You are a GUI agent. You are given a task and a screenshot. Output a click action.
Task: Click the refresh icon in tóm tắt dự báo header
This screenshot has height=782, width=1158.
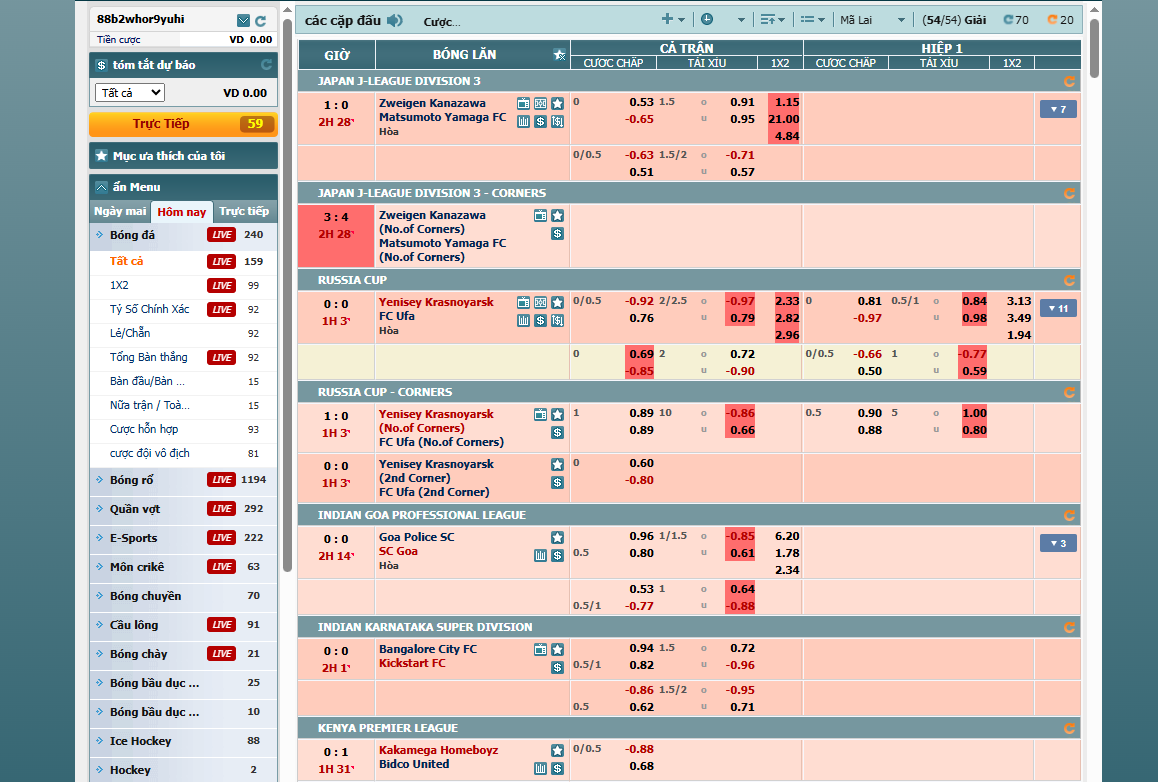[266, 65]
